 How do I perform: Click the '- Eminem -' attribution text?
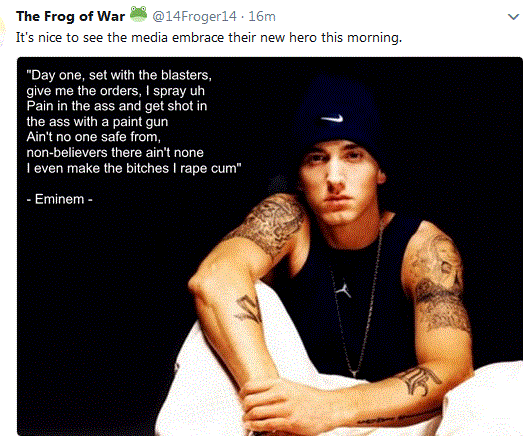pyautogui.click(x=59, y=199)
